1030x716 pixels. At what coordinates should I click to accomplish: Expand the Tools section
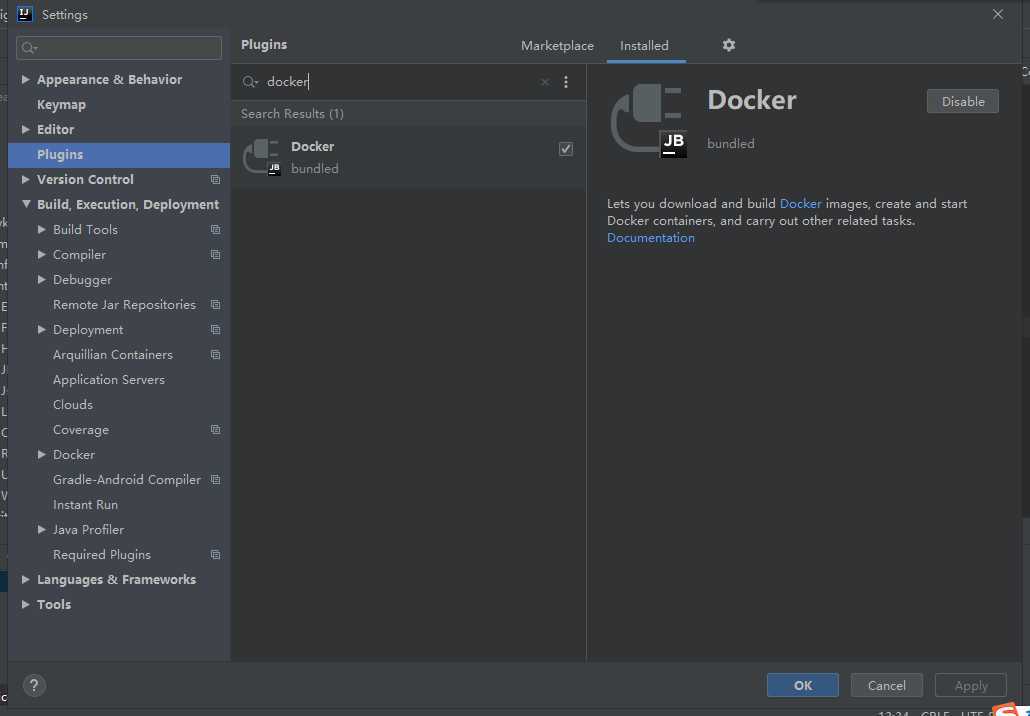(26, 604)
